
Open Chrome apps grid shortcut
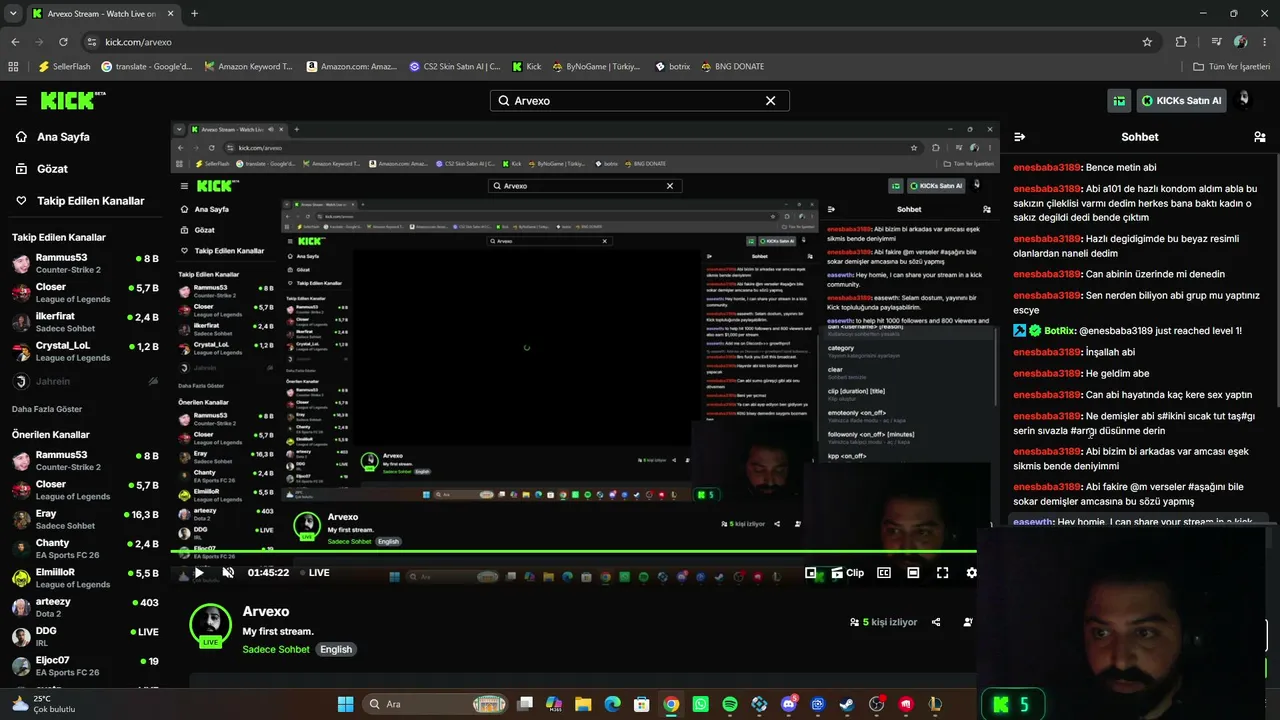point(13,67)
